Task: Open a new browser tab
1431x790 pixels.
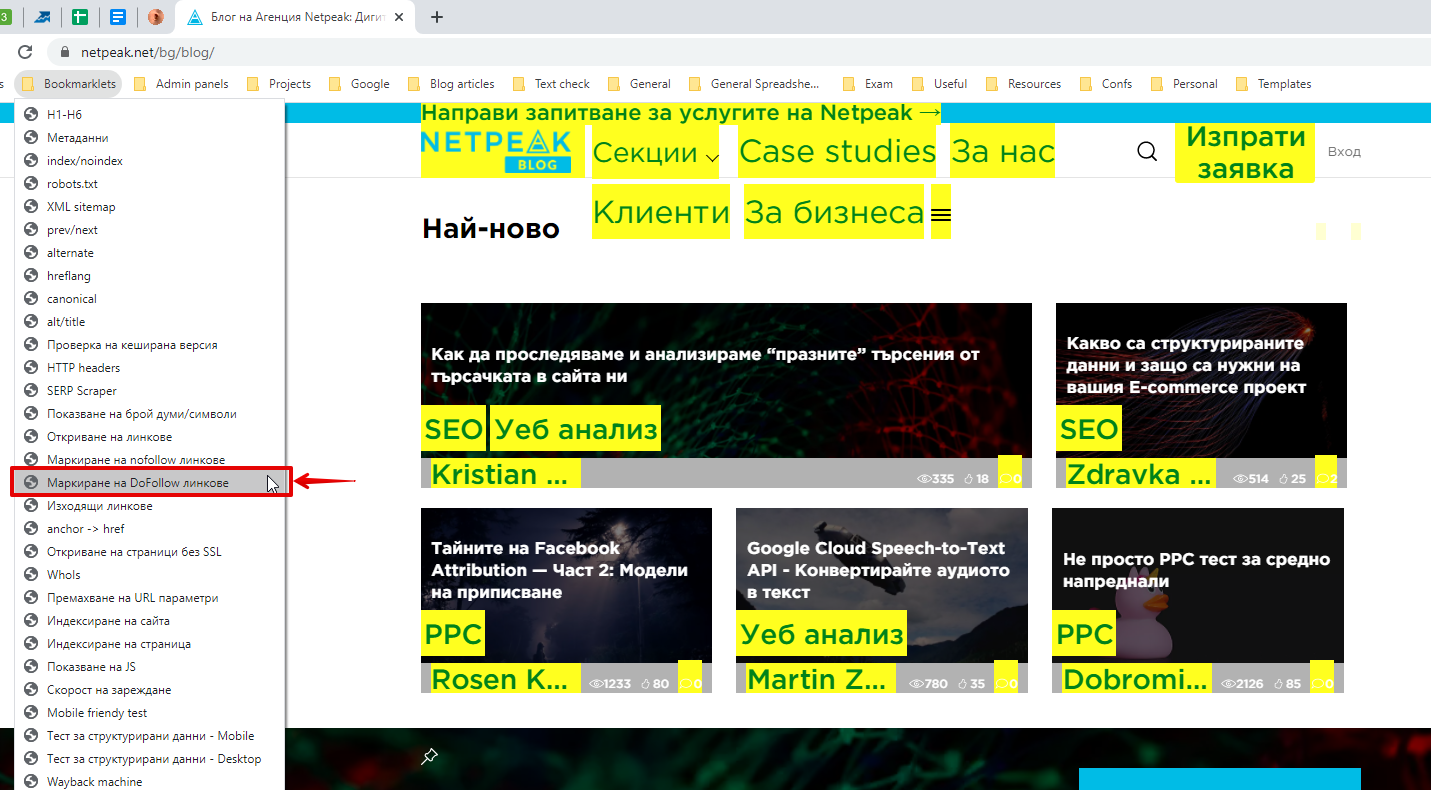Action: [437, 16]
